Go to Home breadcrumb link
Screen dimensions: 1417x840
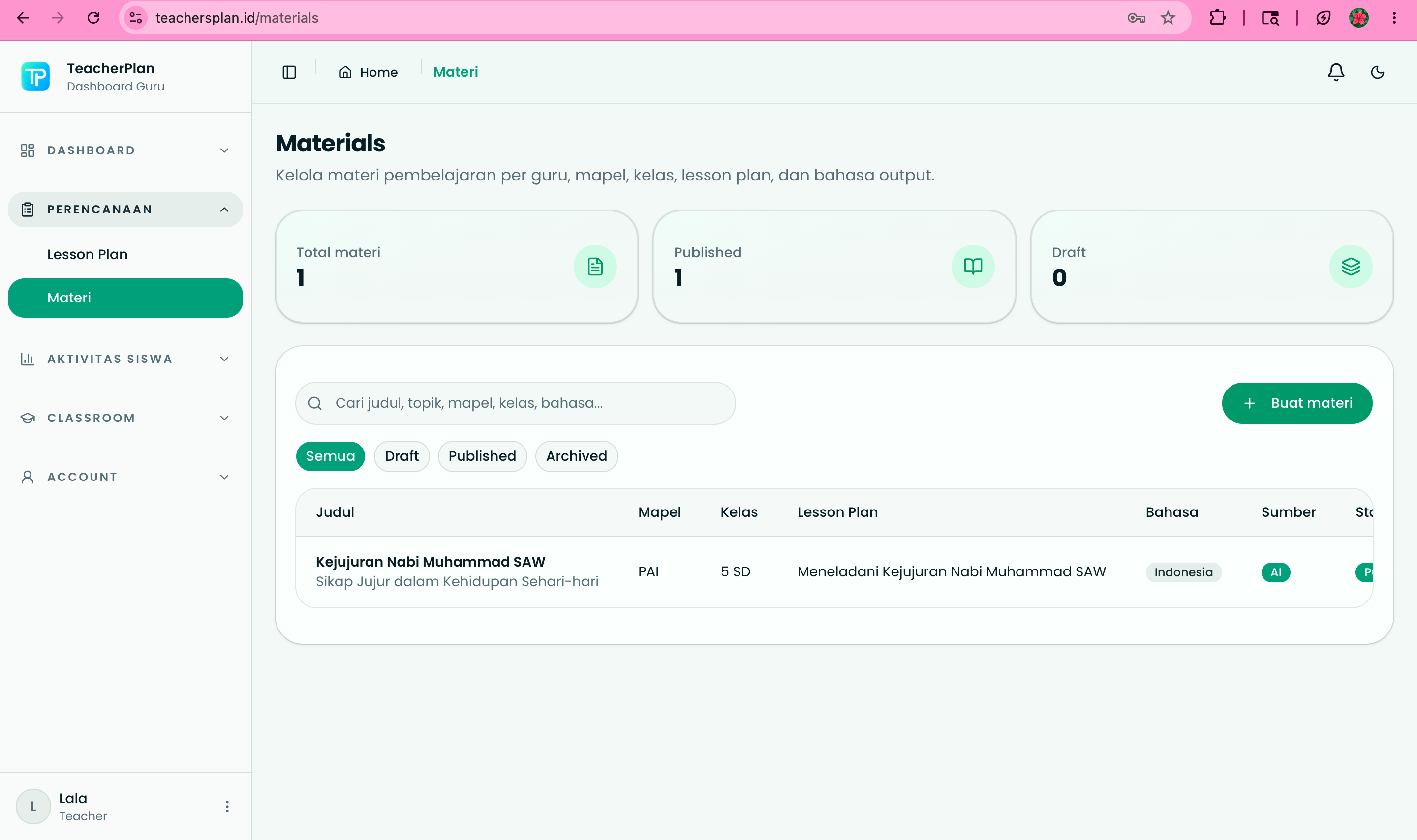coord(368,72)
